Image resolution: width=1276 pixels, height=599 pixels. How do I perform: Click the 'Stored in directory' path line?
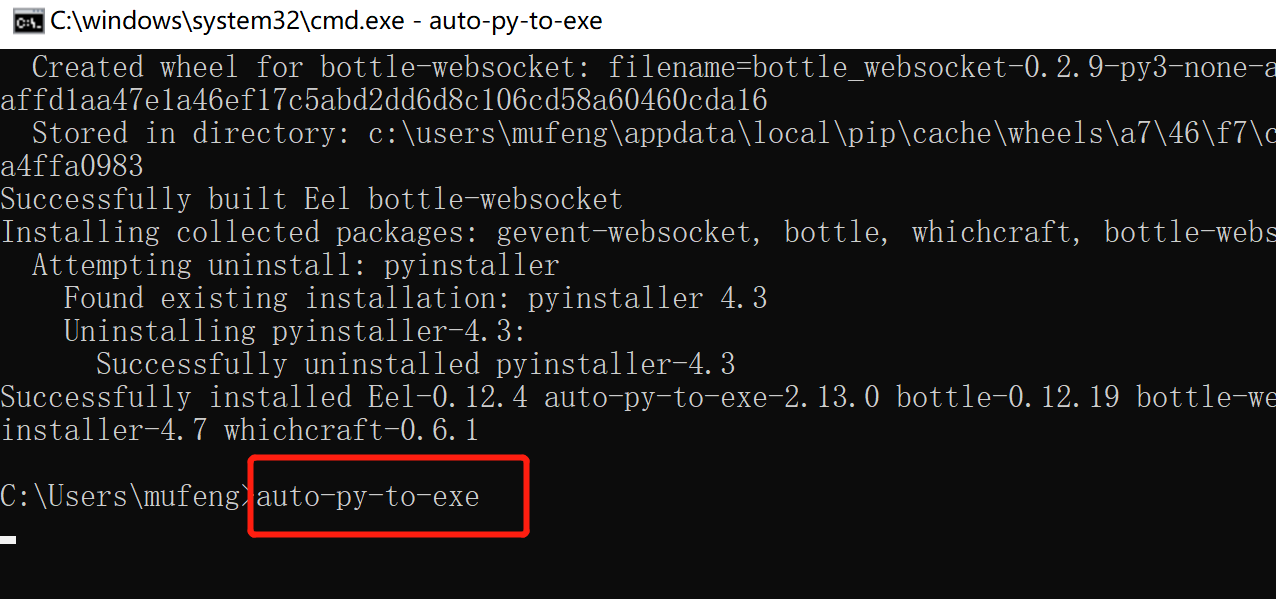654,134
